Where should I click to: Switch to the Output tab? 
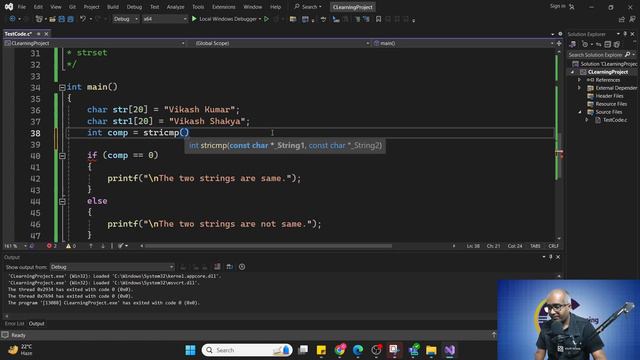[x=36, y=324]
